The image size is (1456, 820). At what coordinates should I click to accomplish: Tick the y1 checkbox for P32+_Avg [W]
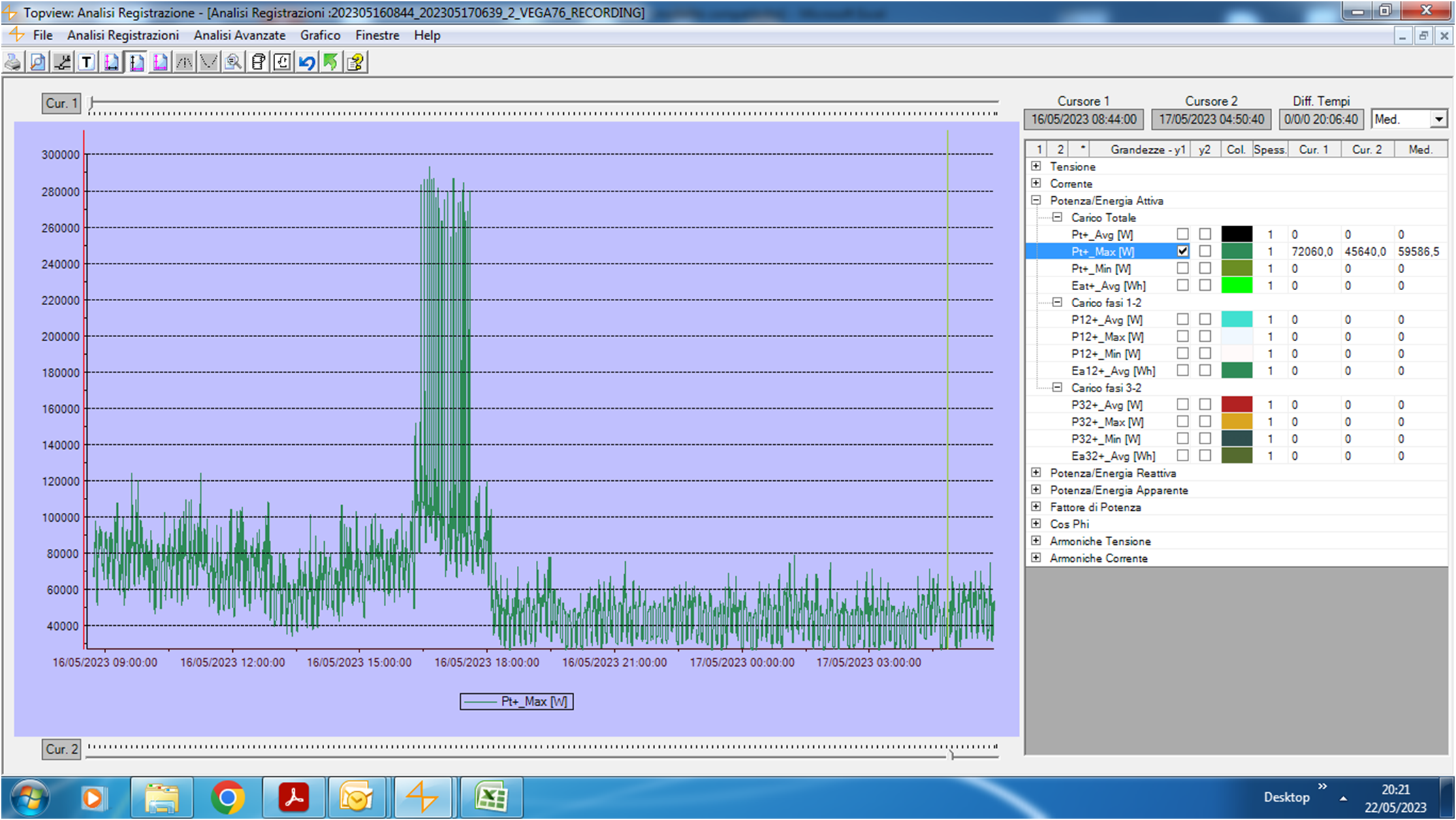tap(1183, 405)
